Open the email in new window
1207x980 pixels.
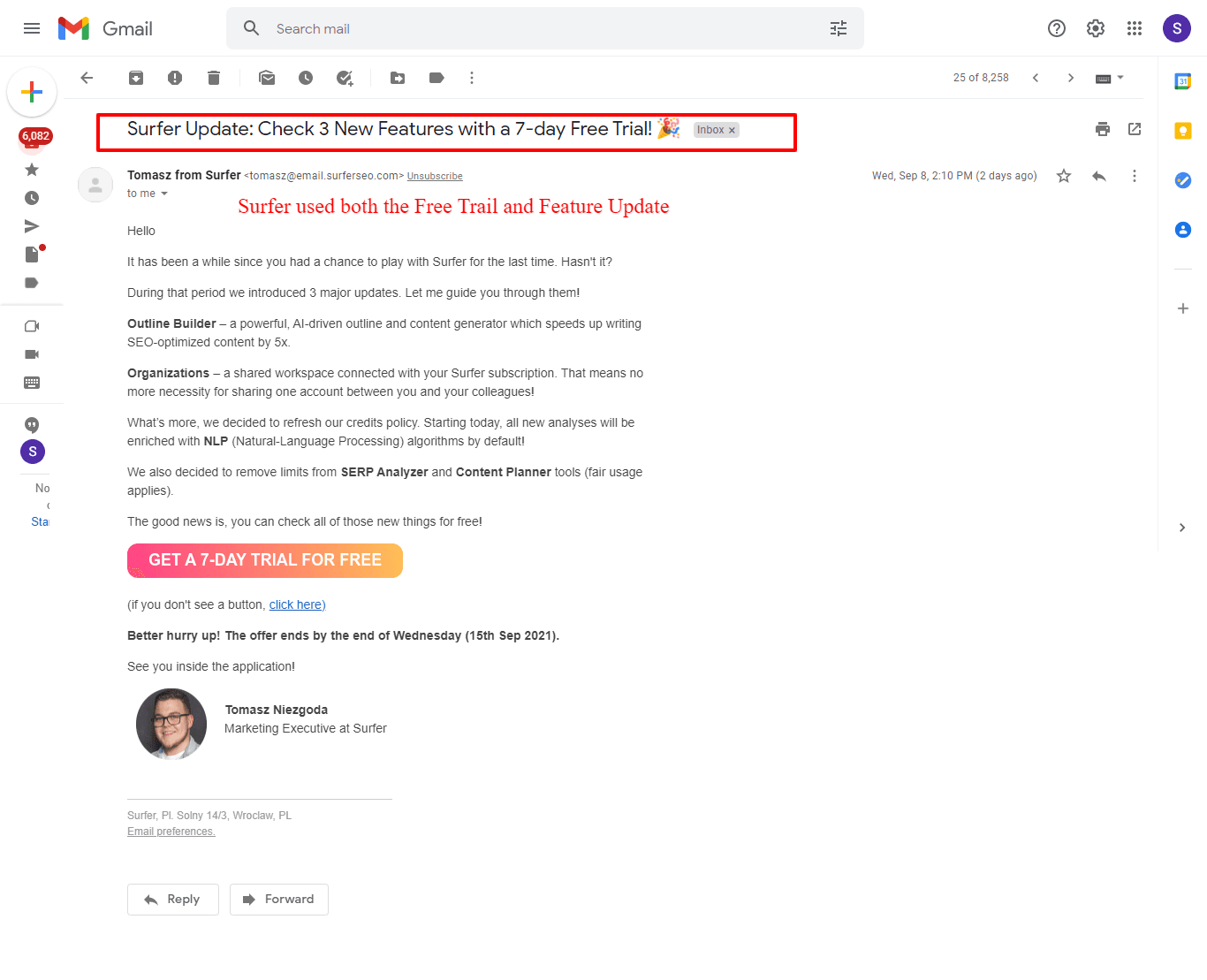pos(1135,129)
